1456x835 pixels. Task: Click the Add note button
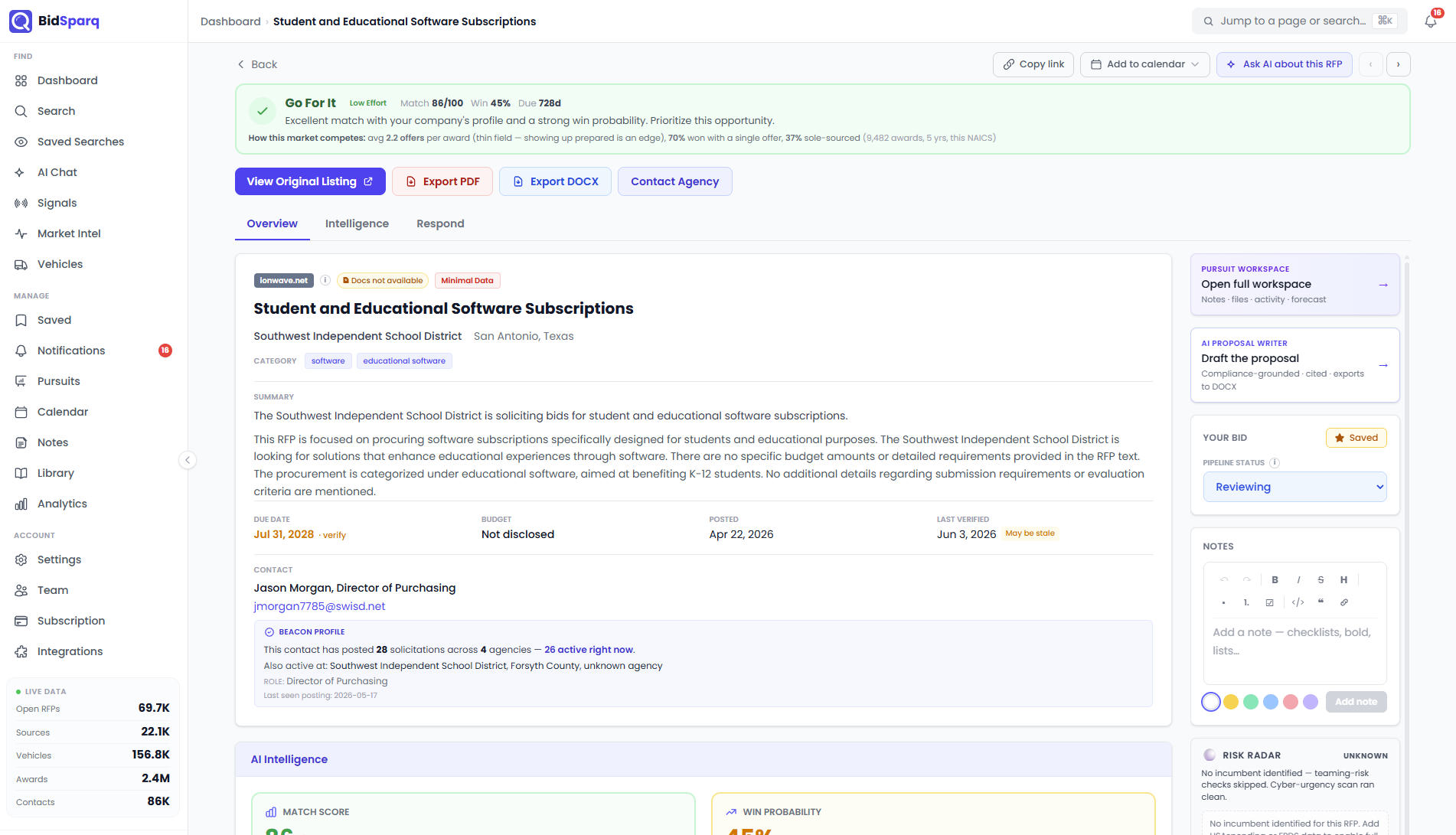click(x=1356, y=702)
